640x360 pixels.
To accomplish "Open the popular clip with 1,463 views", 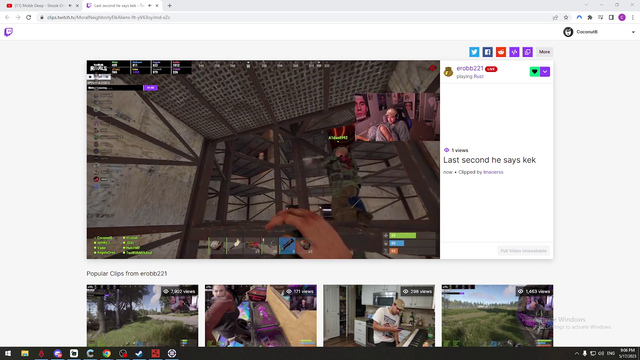I will click(x=498, y=316).
